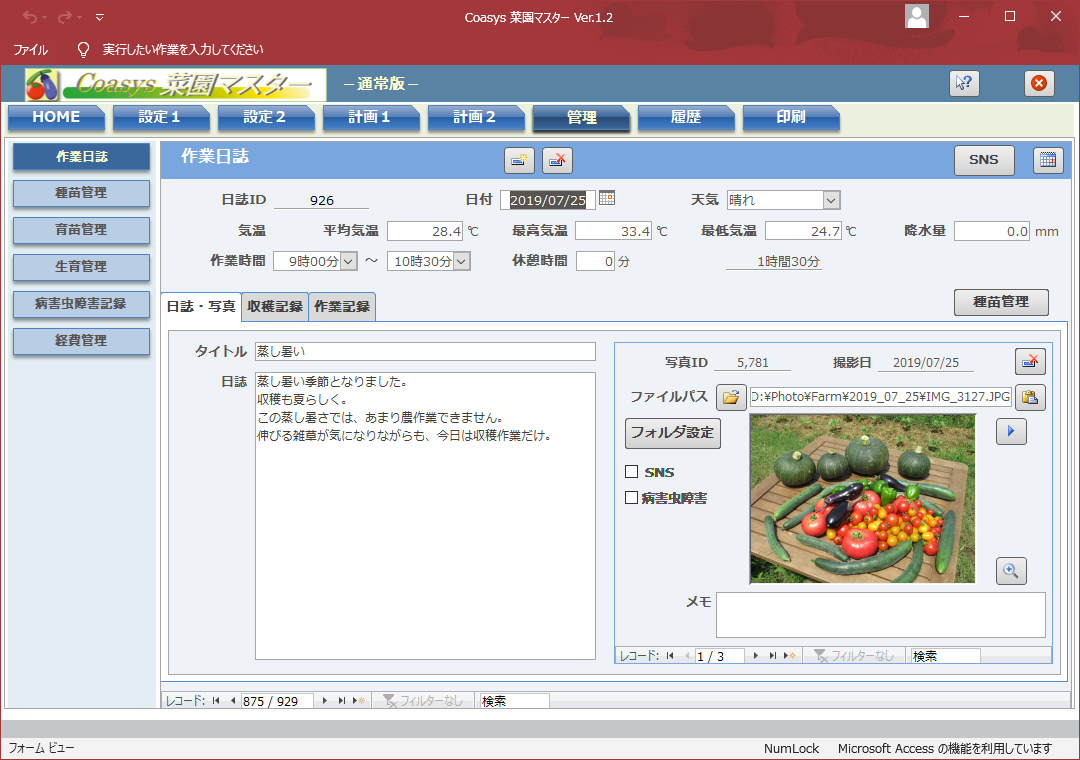Open the work end time dropdown
This screenshot has width=1080, height=760.
pyautogui.click(x=460, y=261)
